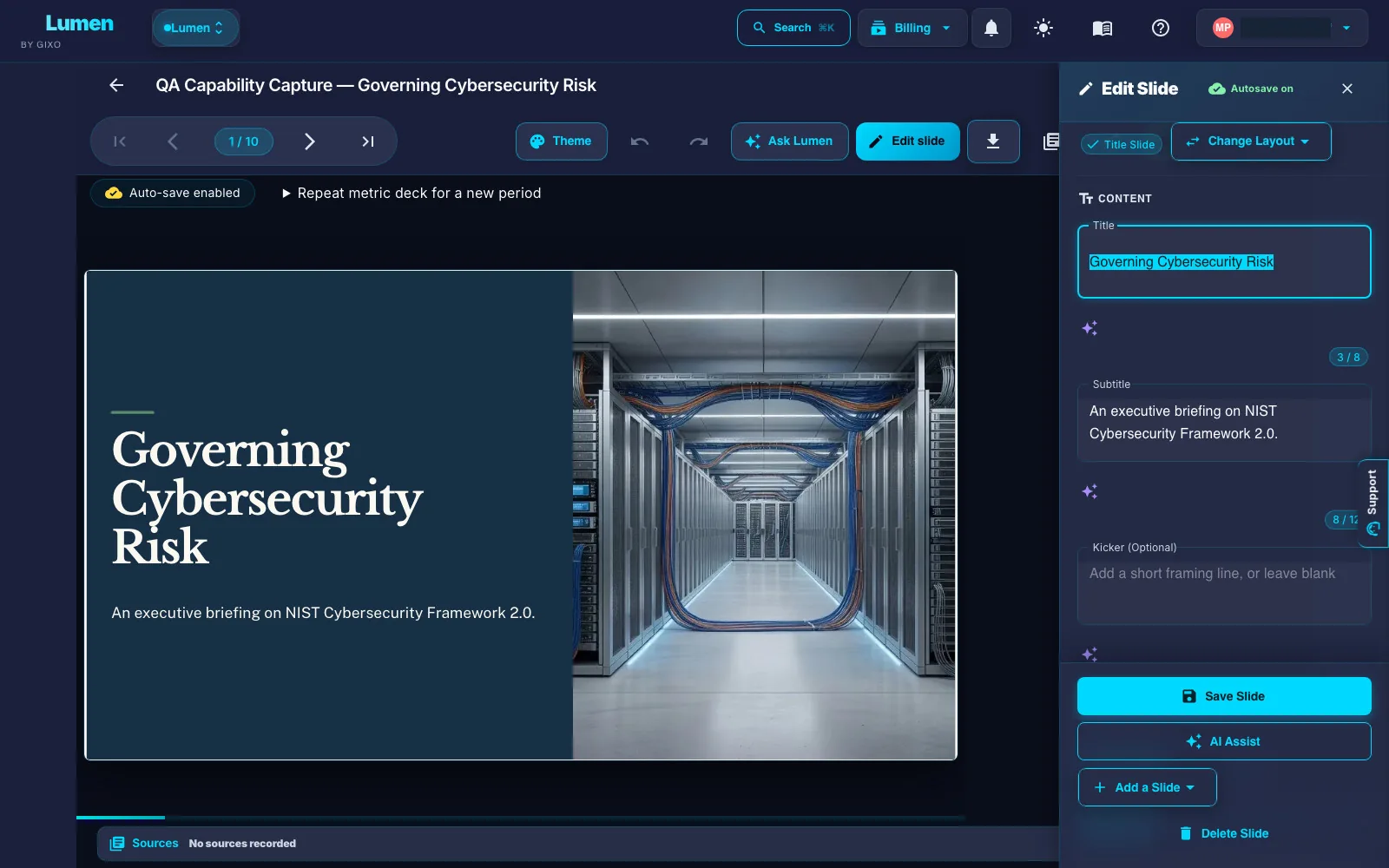Toggle light/dark theme sun icon
This screenshot has height=868, width=1389.
(x=1043, y=28)
